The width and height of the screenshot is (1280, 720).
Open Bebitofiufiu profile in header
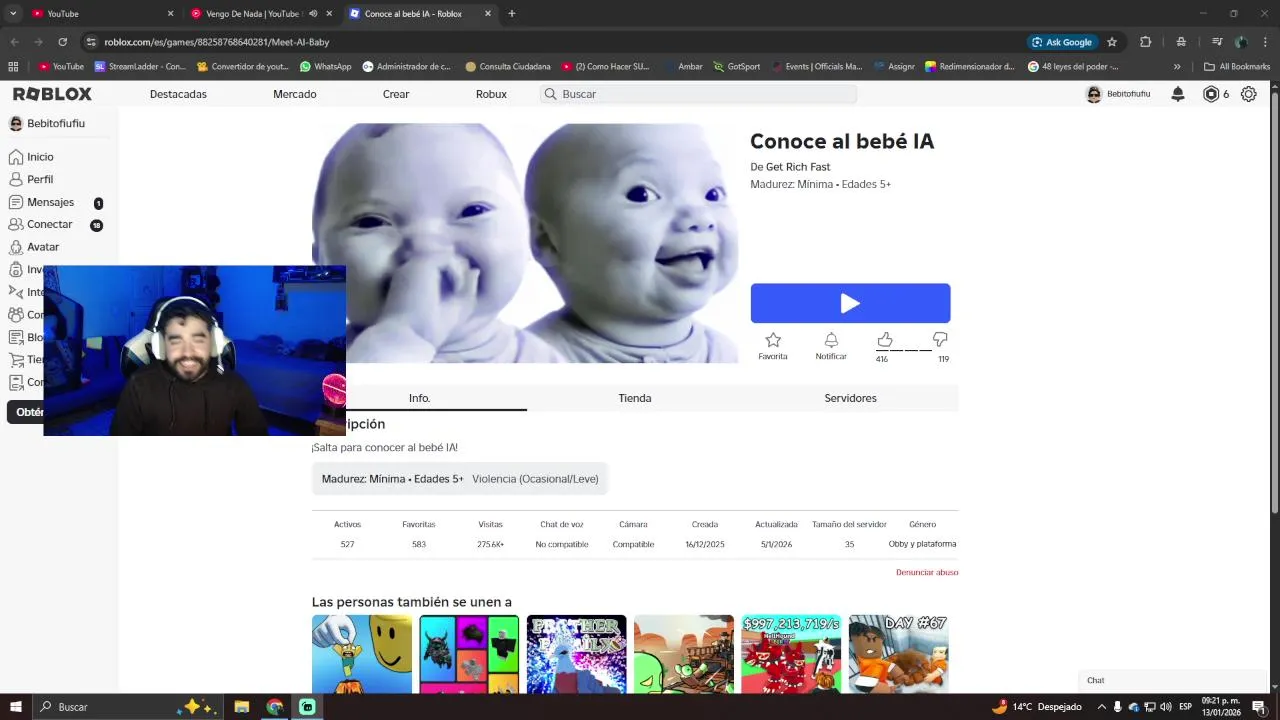tap(1118, 94)
